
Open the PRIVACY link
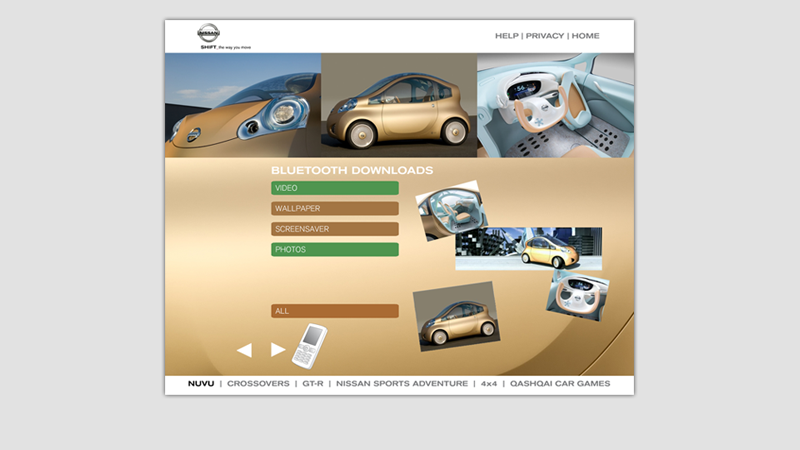[x=545, y=36]
